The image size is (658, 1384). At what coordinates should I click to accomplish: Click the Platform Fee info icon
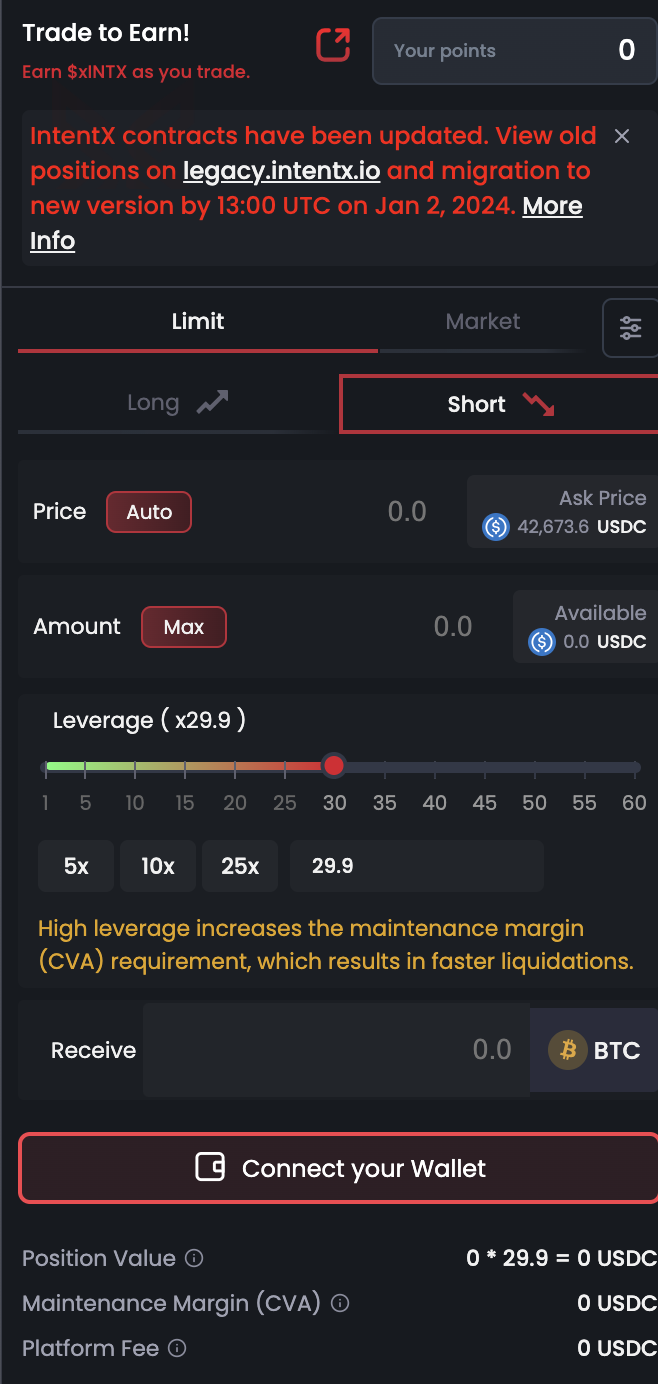(x=177, y=1348)
